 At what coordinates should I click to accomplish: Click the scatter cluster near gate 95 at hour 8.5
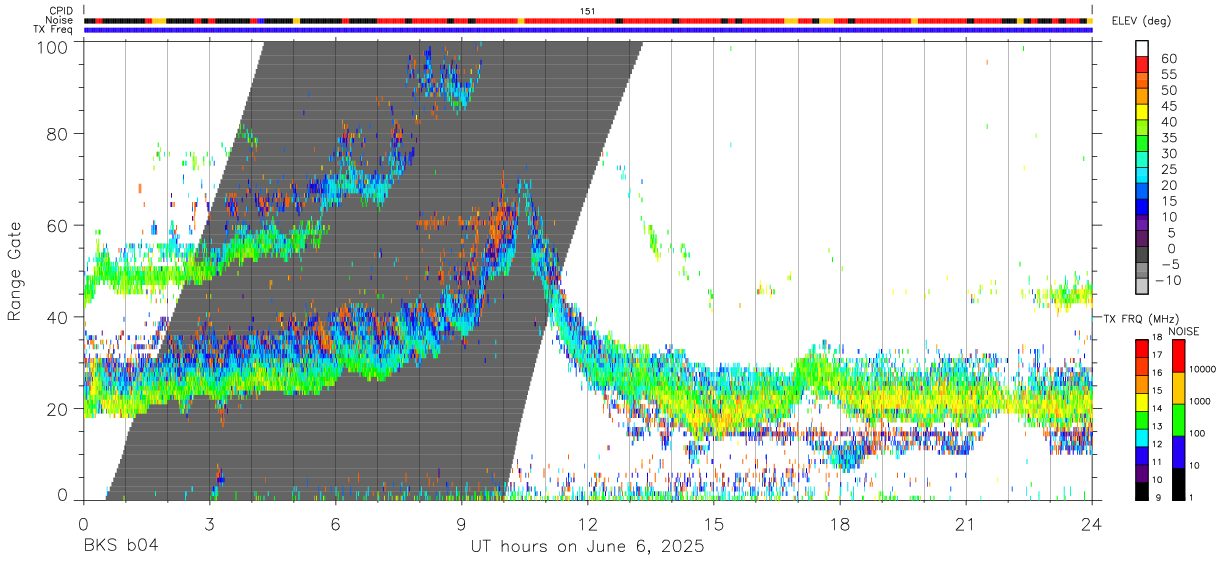[442, 78]
